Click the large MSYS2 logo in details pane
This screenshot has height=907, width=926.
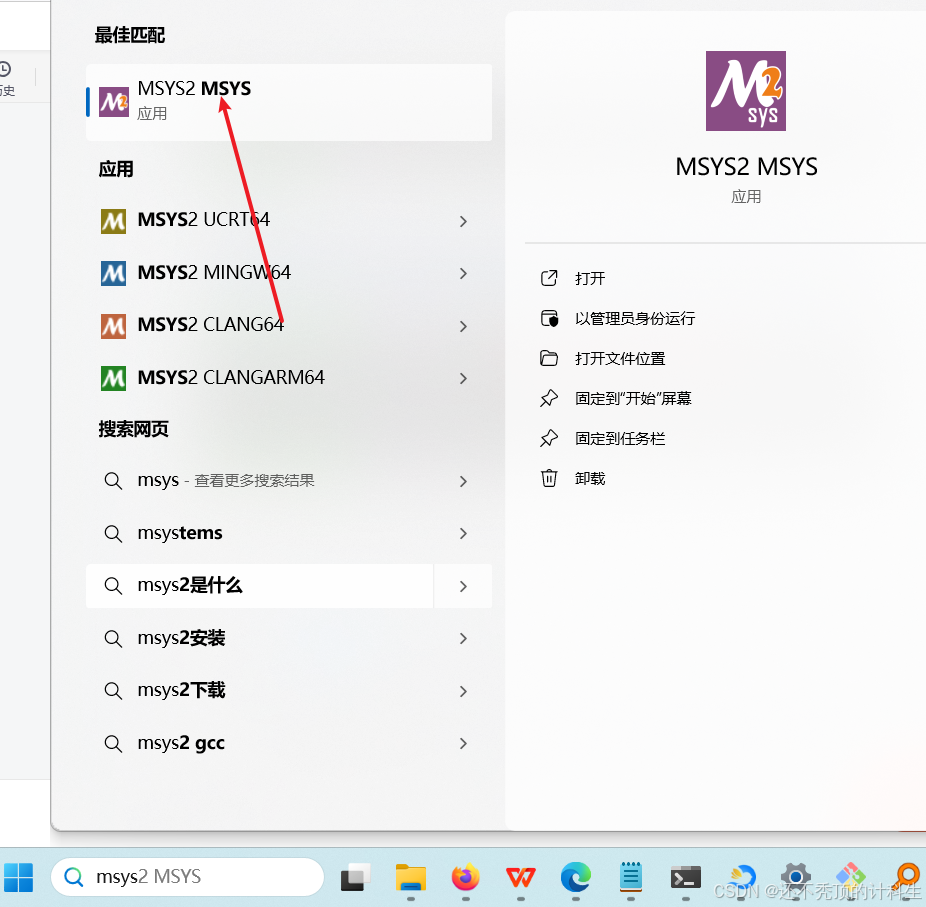tap(746, 91)
